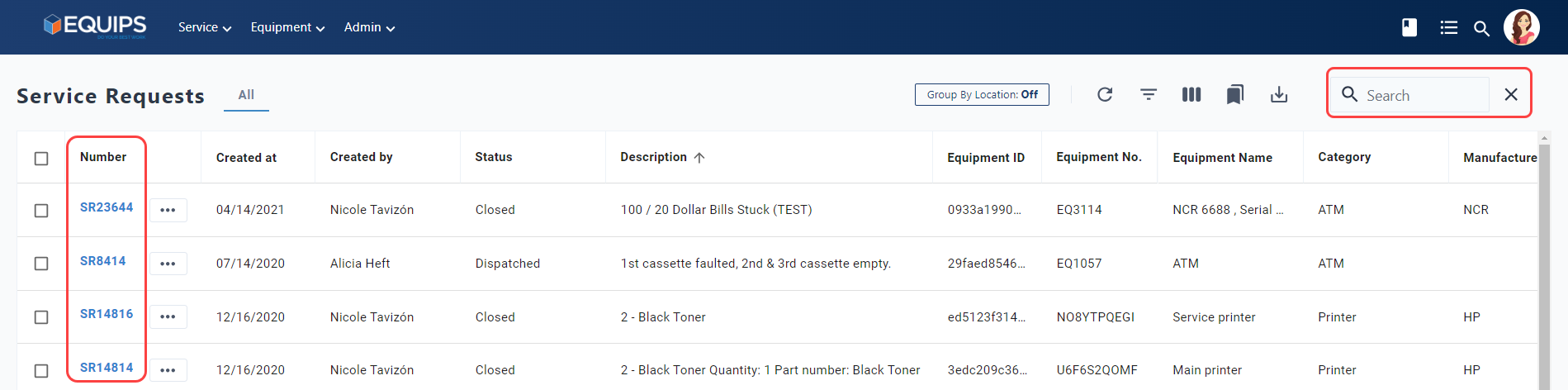This screenshot has height=390, width=1568.
Task: Open the column chooser icon
Action: pyautogui.click(x=1191, y=94)
